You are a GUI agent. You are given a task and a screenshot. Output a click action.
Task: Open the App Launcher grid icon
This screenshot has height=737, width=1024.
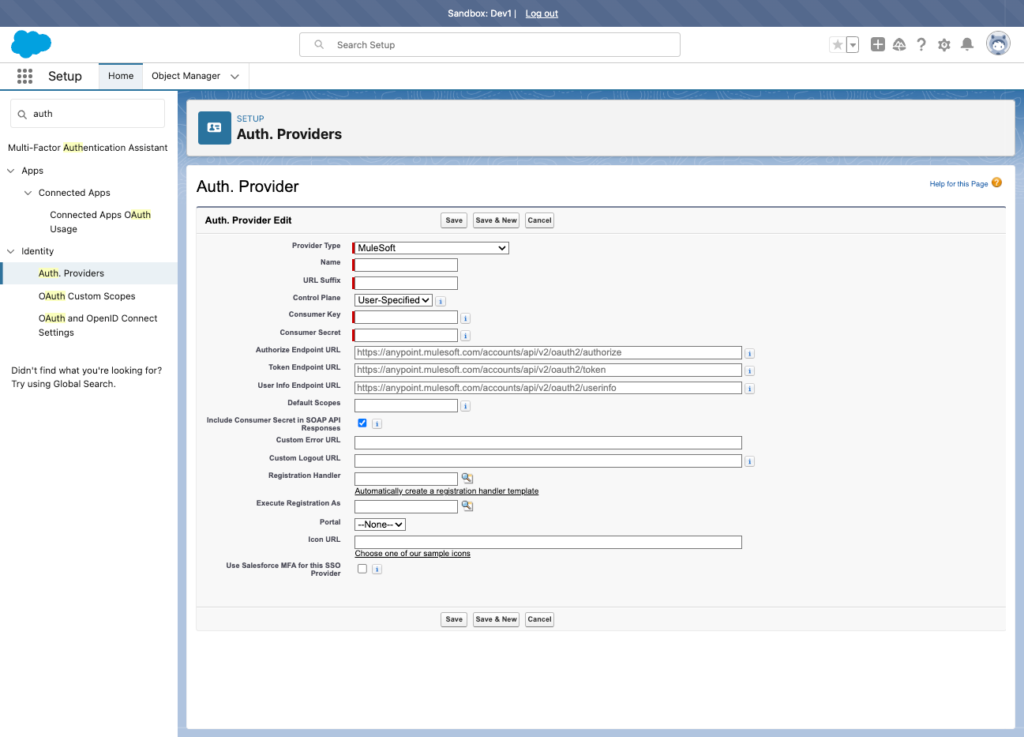point(25,76)
